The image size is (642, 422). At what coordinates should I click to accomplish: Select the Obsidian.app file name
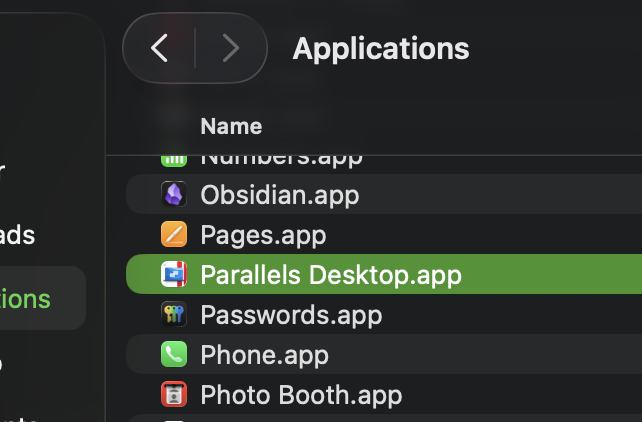(x=279, y=194)
